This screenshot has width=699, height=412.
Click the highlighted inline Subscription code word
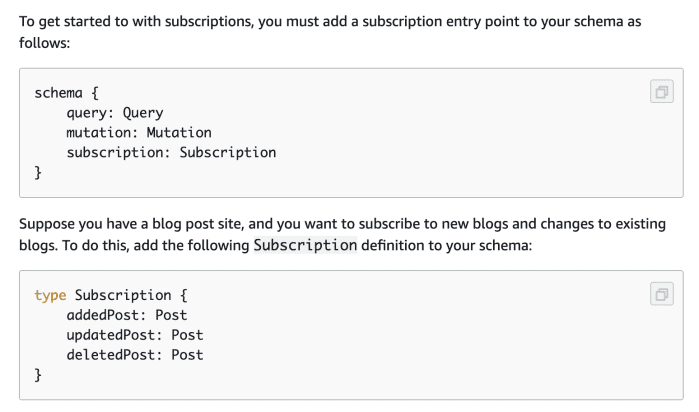click(x=305, y=245)
